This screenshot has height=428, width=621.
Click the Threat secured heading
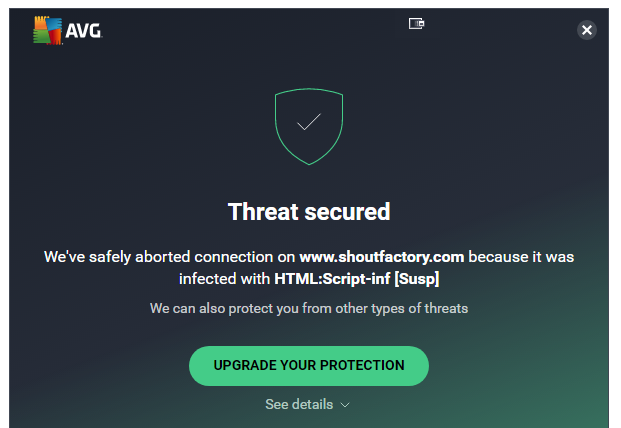click(309, 211)
